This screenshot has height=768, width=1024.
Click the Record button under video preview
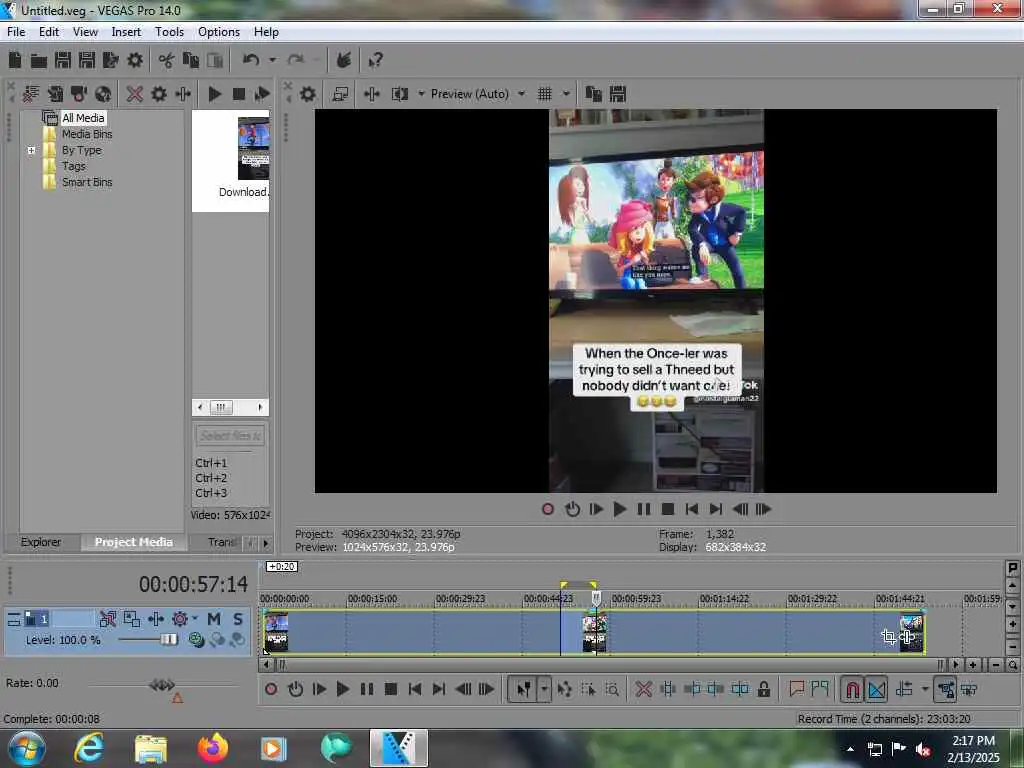548,509
